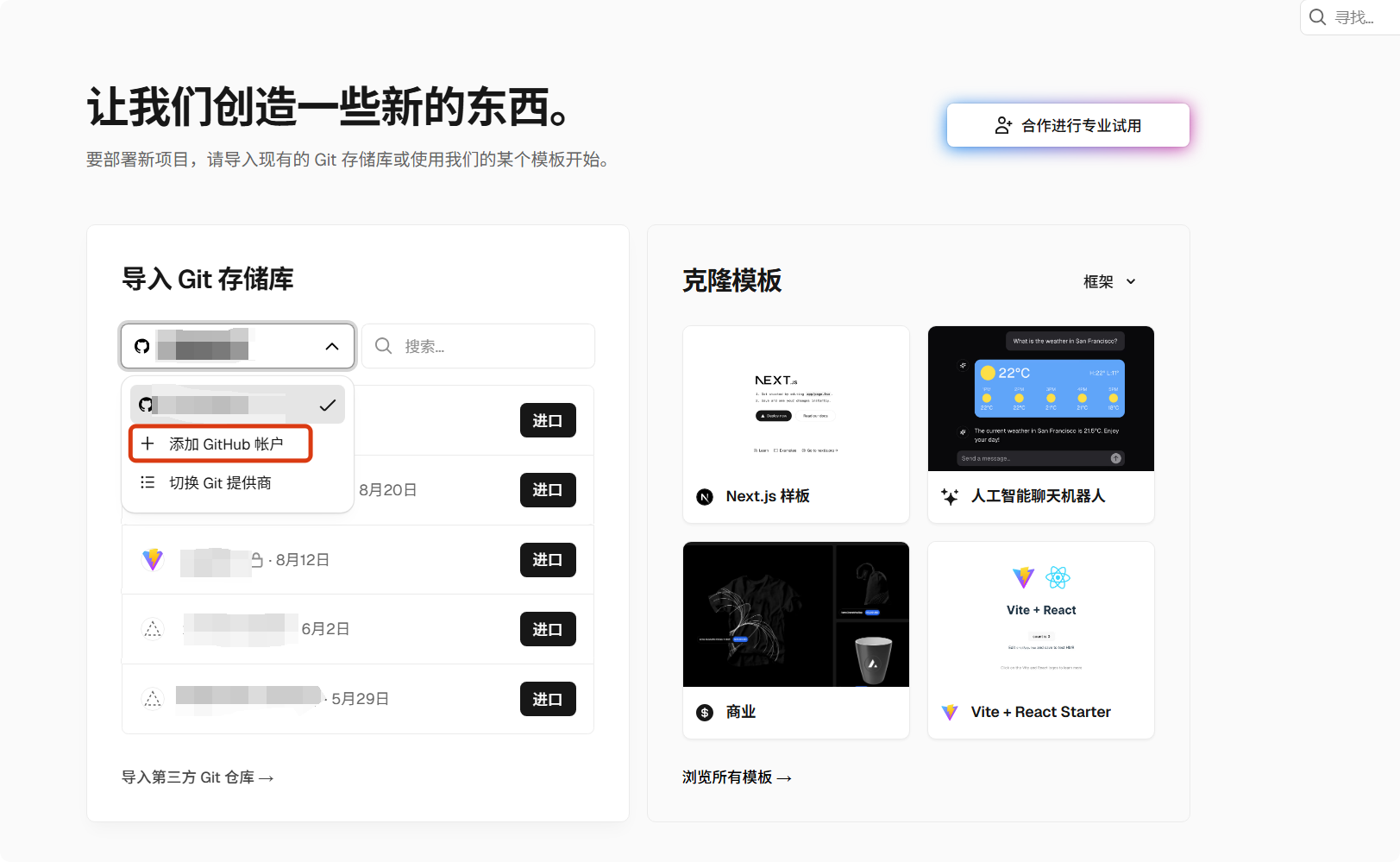Viewport: 1400px width, 862px height.
Task: Click the 8月20日 date text
Action: pos(388,490)
